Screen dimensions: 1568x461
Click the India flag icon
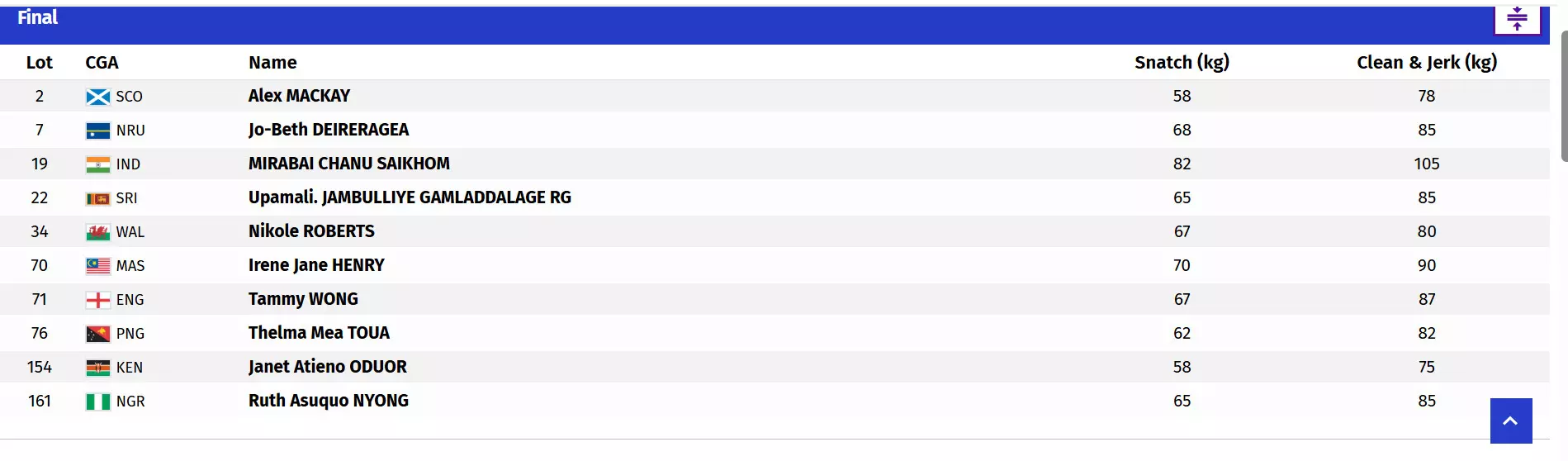point(98,164)
